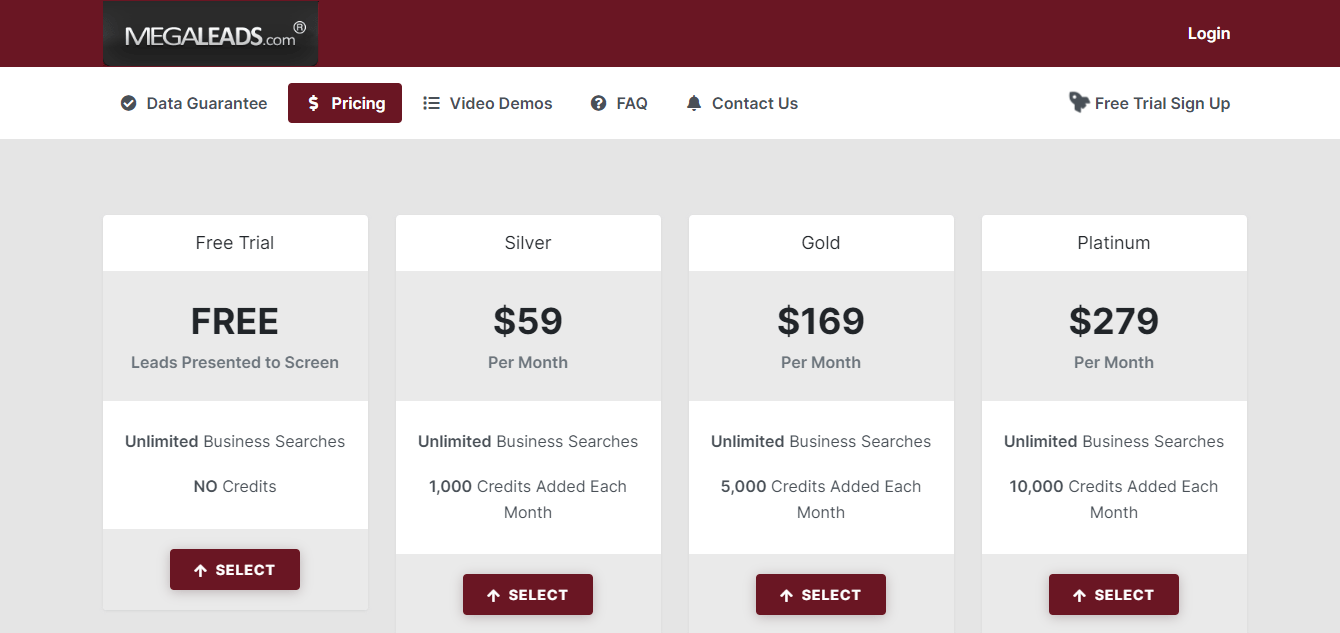The width and height of the screenshot is (1340, 633).
Task: Select the Silver plan
Action: (528, 594)
